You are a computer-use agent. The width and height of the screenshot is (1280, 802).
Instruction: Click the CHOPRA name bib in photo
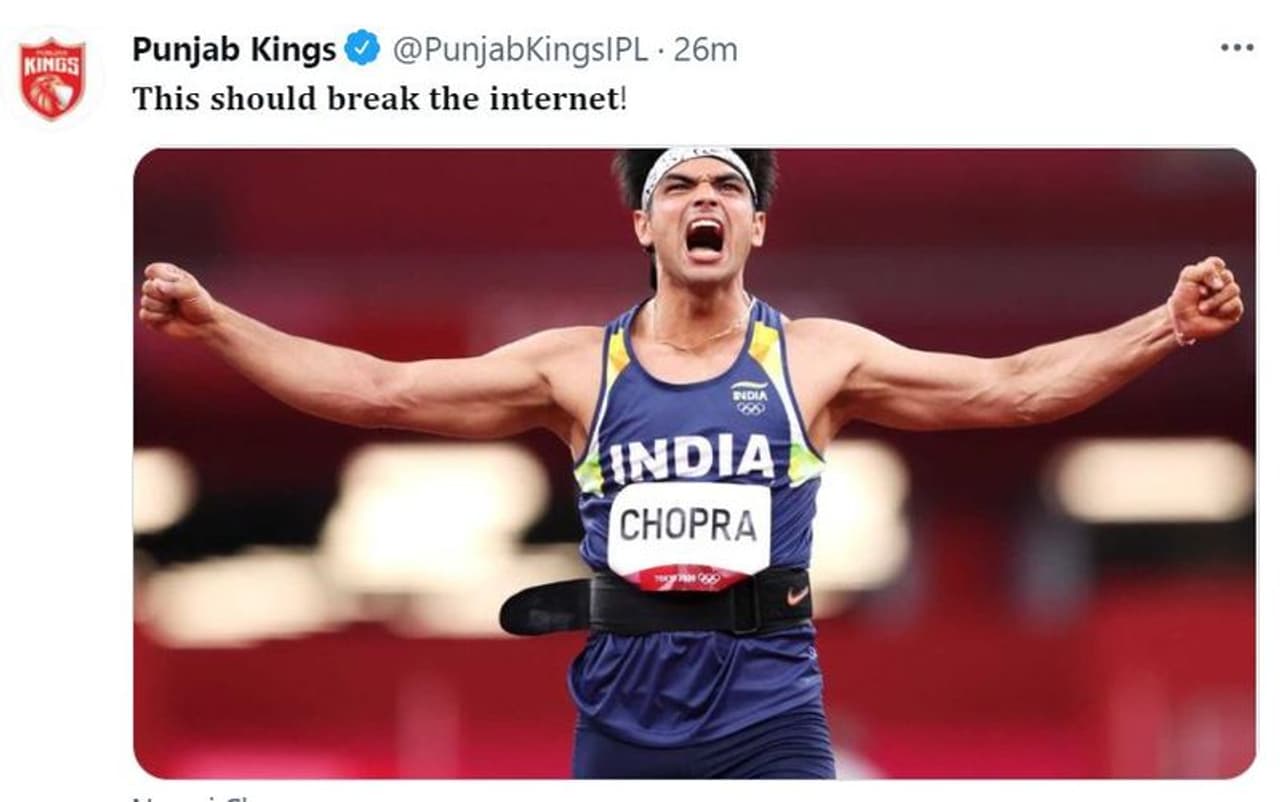pyautogui.click(x=688, y=525)
